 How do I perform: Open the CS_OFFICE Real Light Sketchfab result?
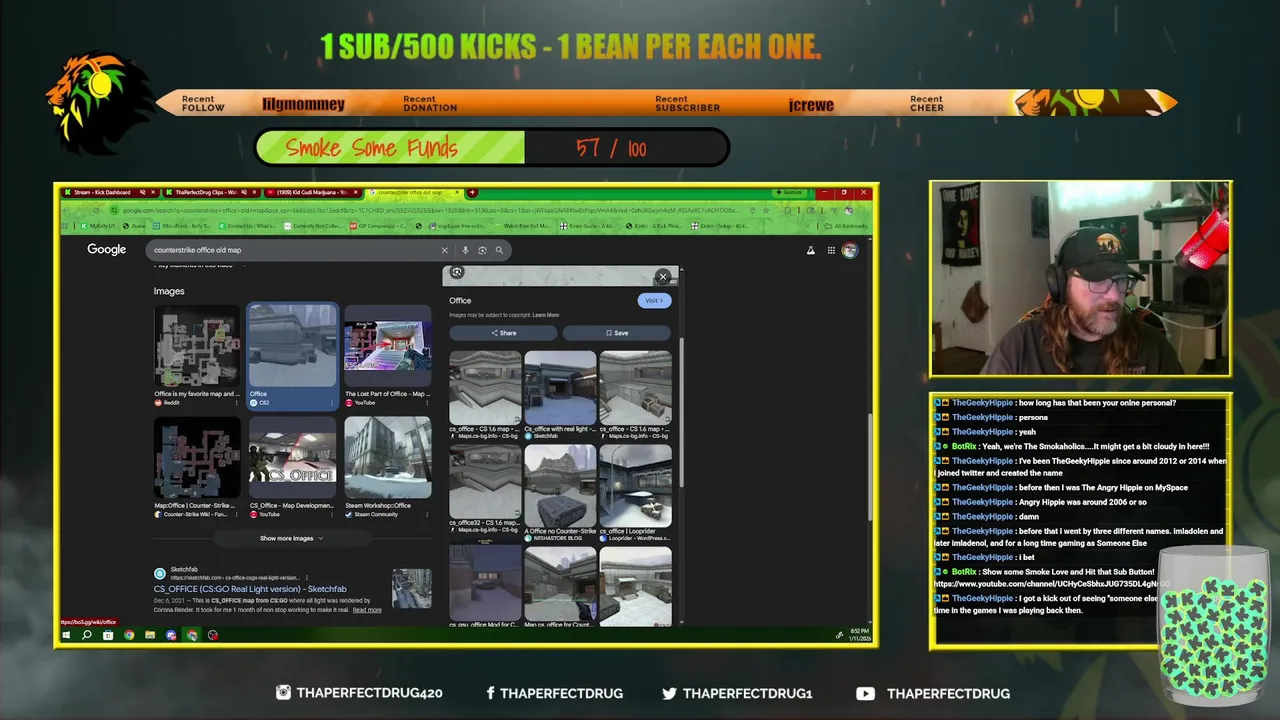(250, 589)
